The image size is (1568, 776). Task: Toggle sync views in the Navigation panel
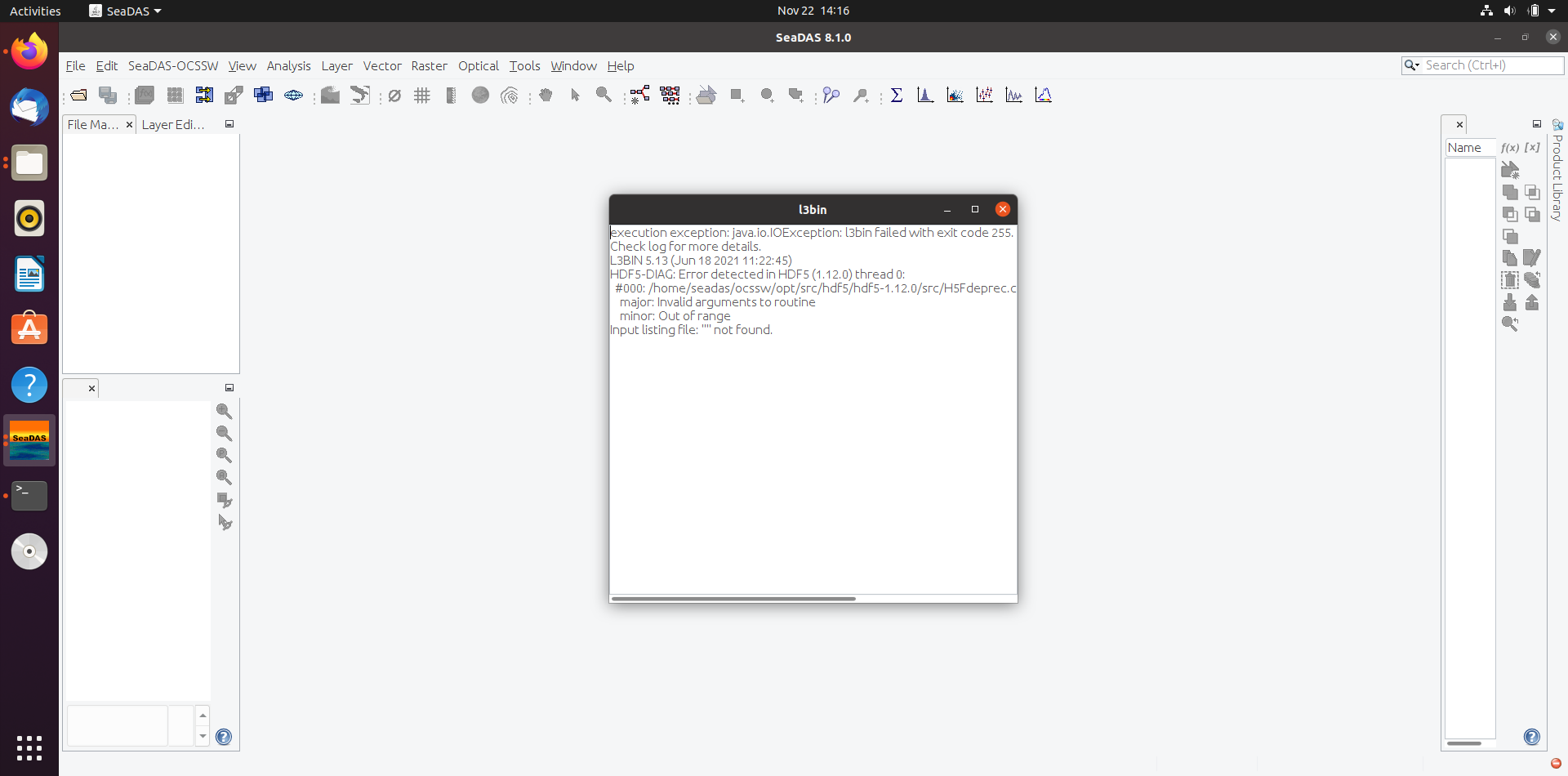225,499
